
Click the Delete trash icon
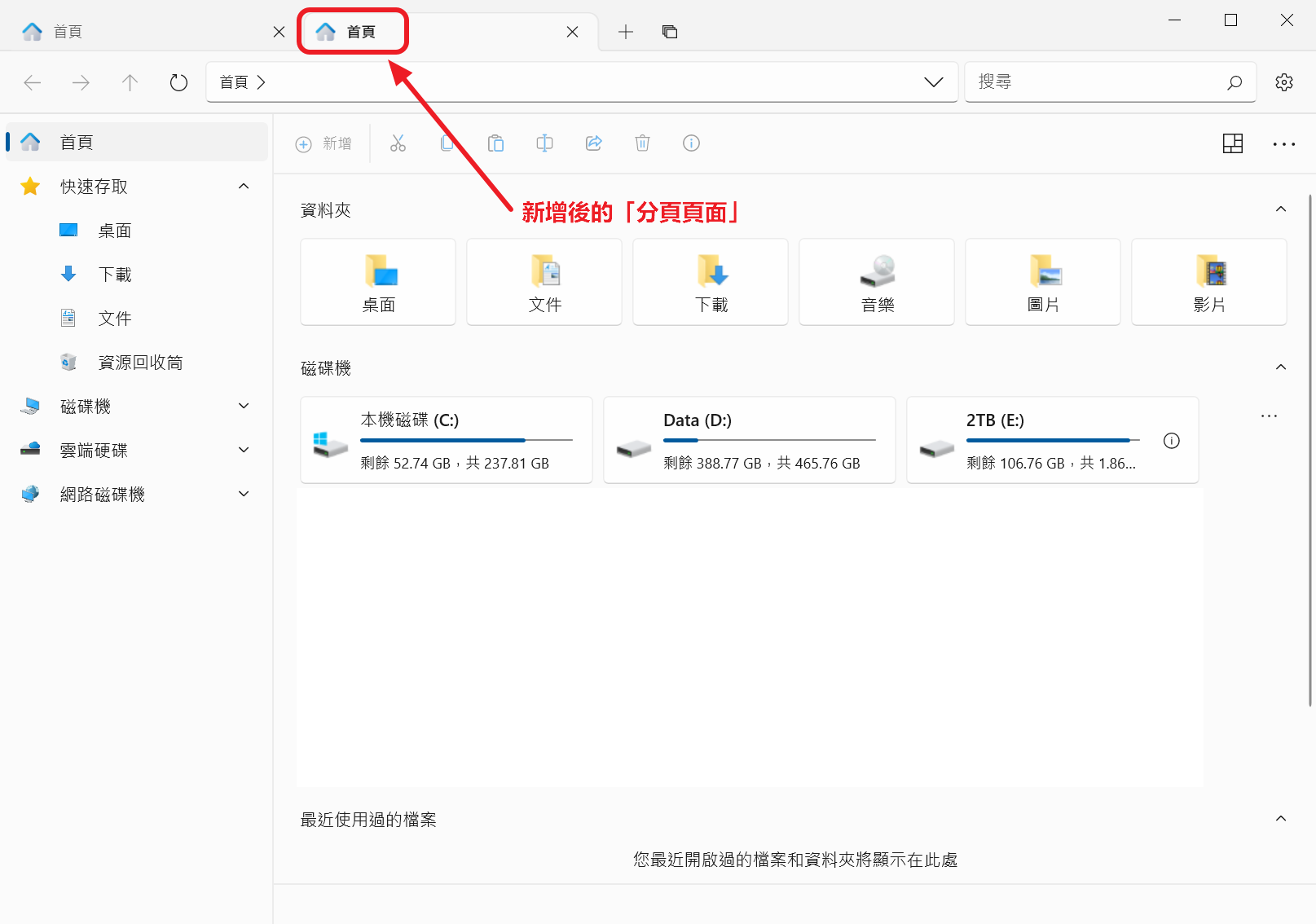click(x=642, y=143)
